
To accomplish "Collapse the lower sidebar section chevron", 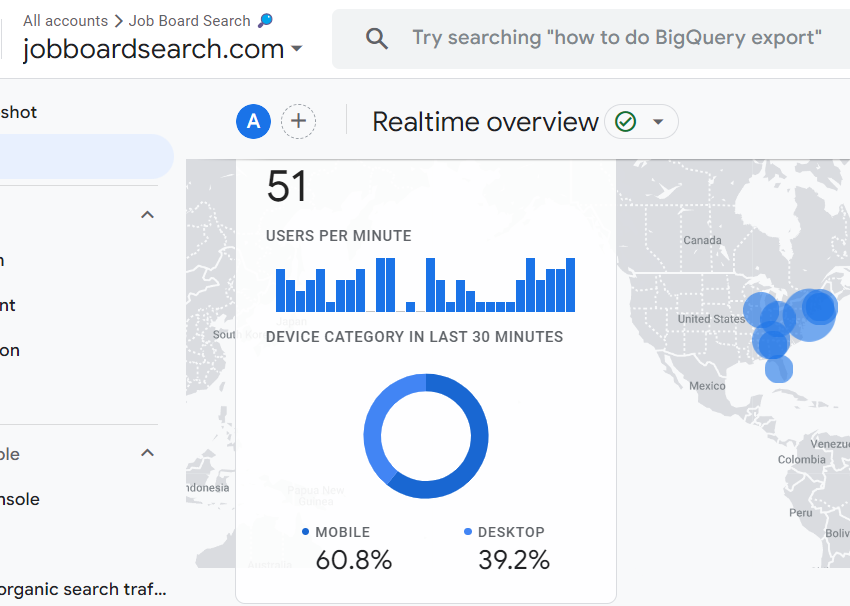I will [147, 453].
